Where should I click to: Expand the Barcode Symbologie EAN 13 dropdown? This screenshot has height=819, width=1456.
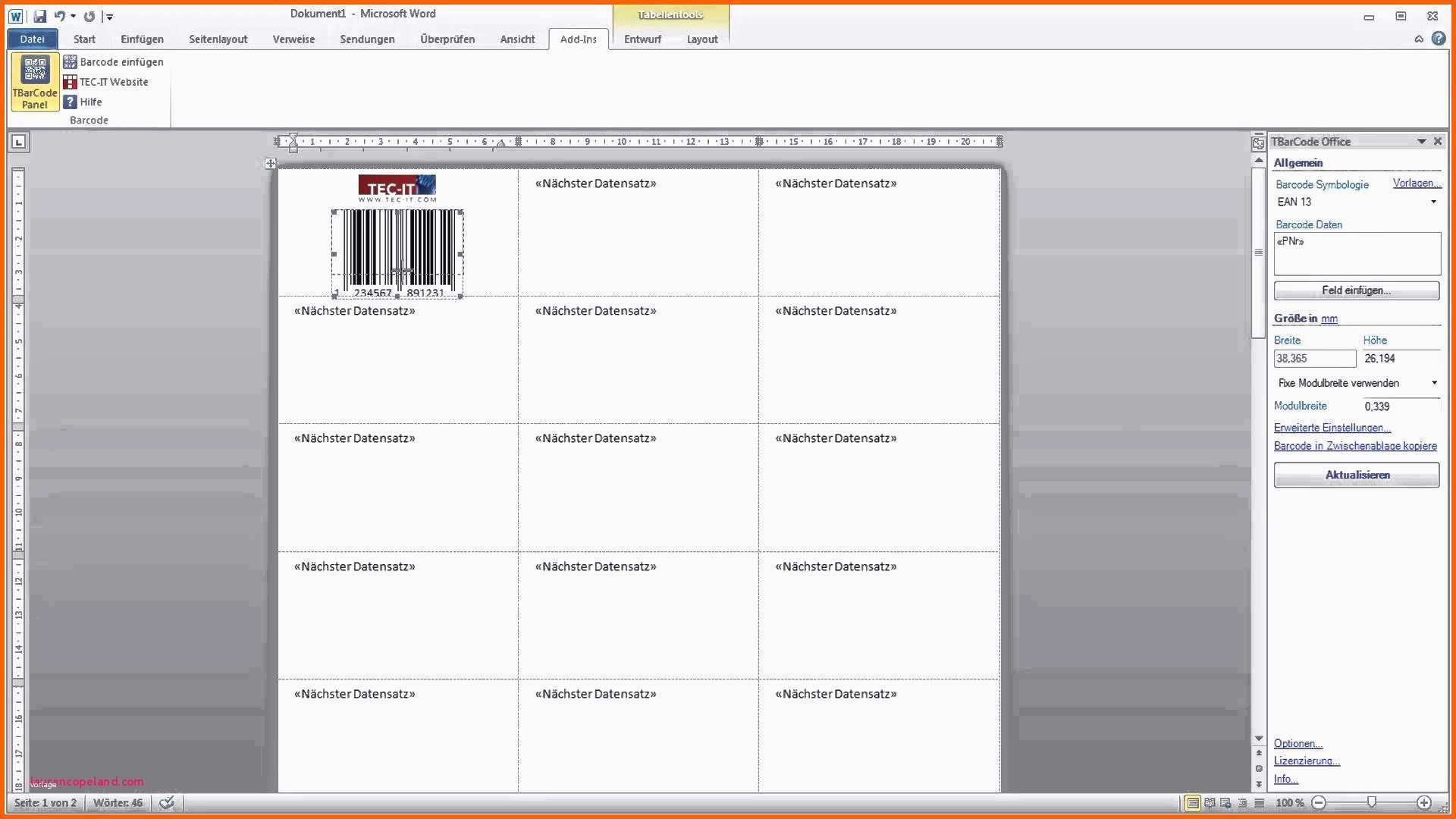pyautogui.click(x=1433, y=202)
